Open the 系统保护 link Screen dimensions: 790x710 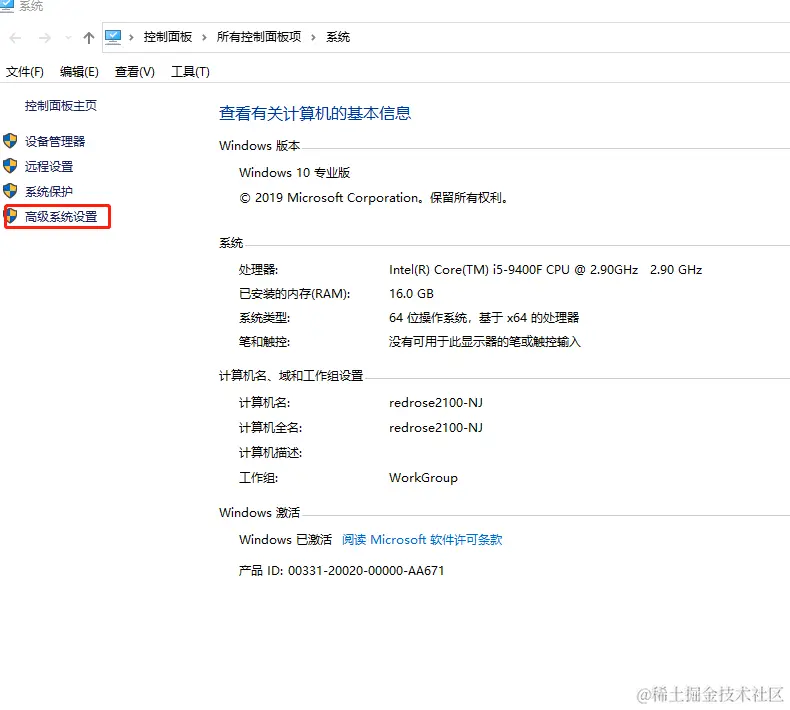(x=49, y=191)
